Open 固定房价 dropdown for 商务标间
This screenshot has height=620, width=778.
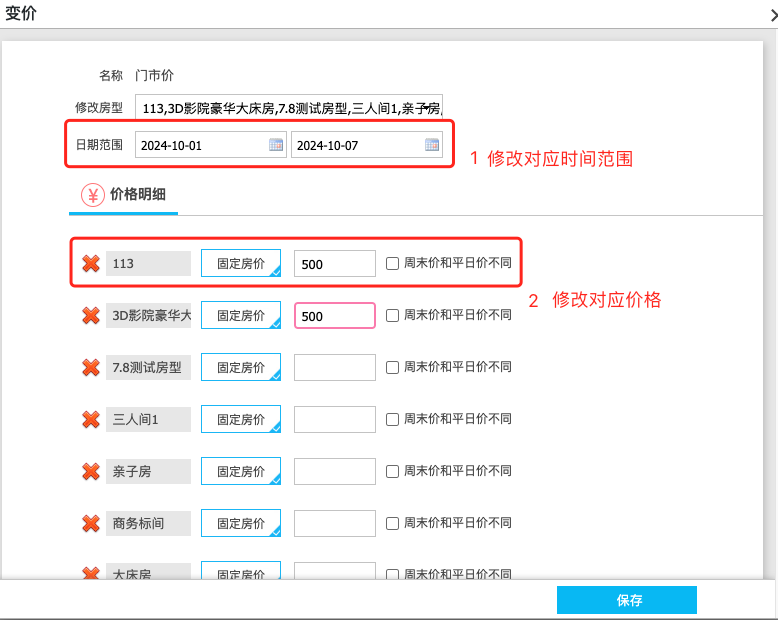pos(241,523)
